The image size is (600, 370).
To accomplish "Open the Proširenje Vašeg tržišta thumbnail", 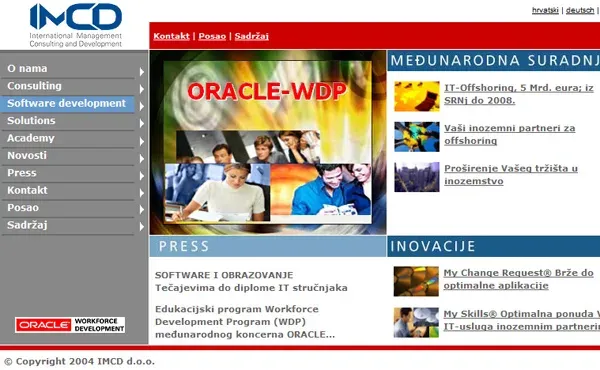I will 417,177.
